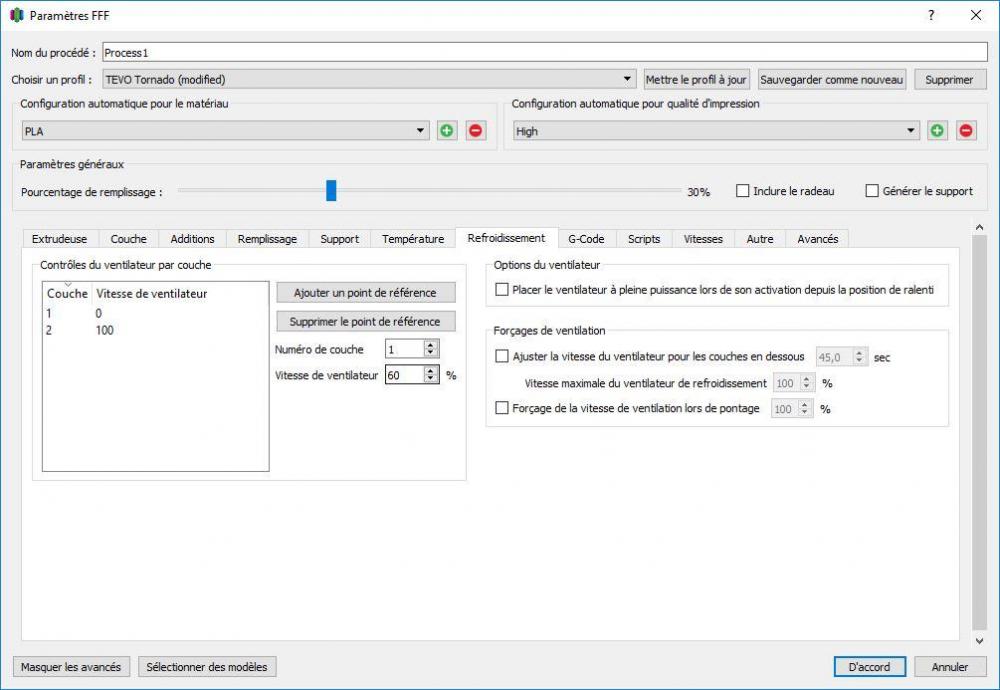Click Masquer les avancés button
This screenshot has width=1000, height=690.
71,667
